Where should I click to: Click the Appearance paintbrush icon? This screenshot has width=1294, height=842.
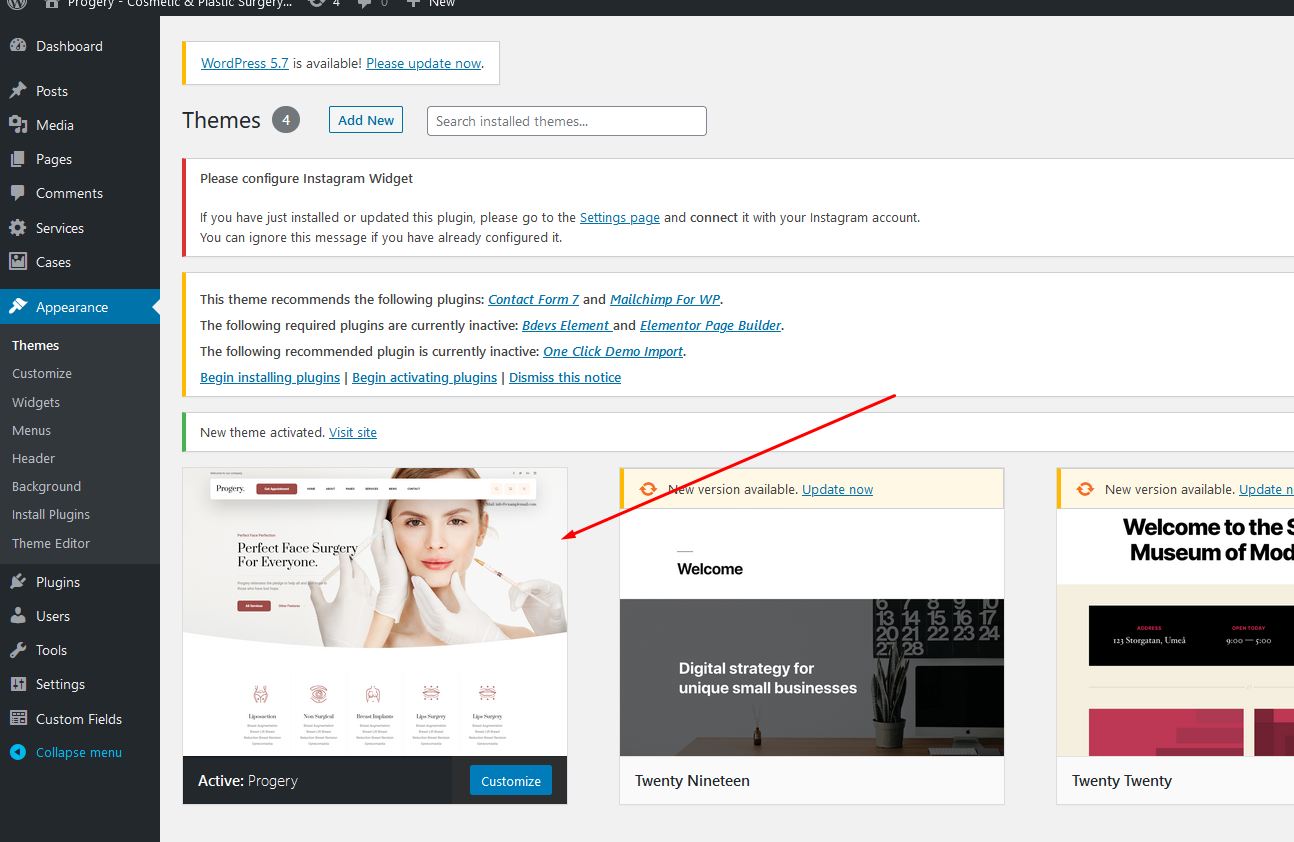[18, 307]
